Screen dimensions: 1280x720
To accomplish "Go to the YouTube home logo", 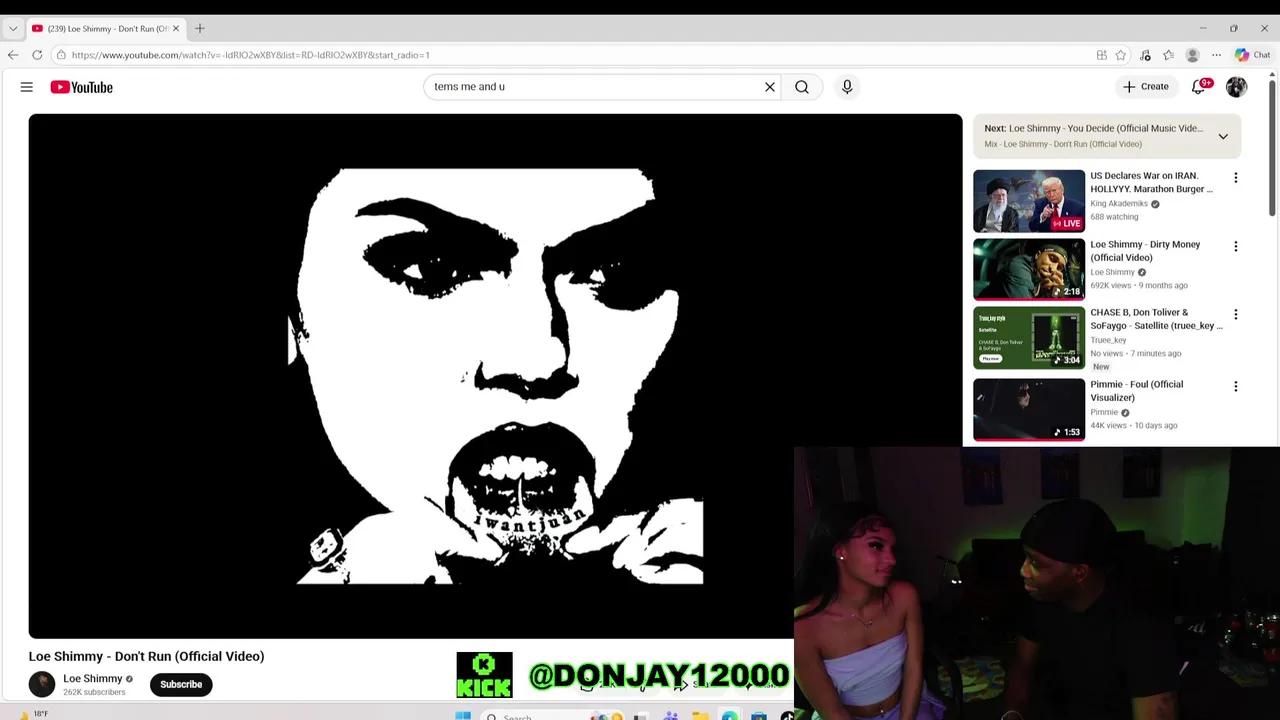I will tap(82, 87).
